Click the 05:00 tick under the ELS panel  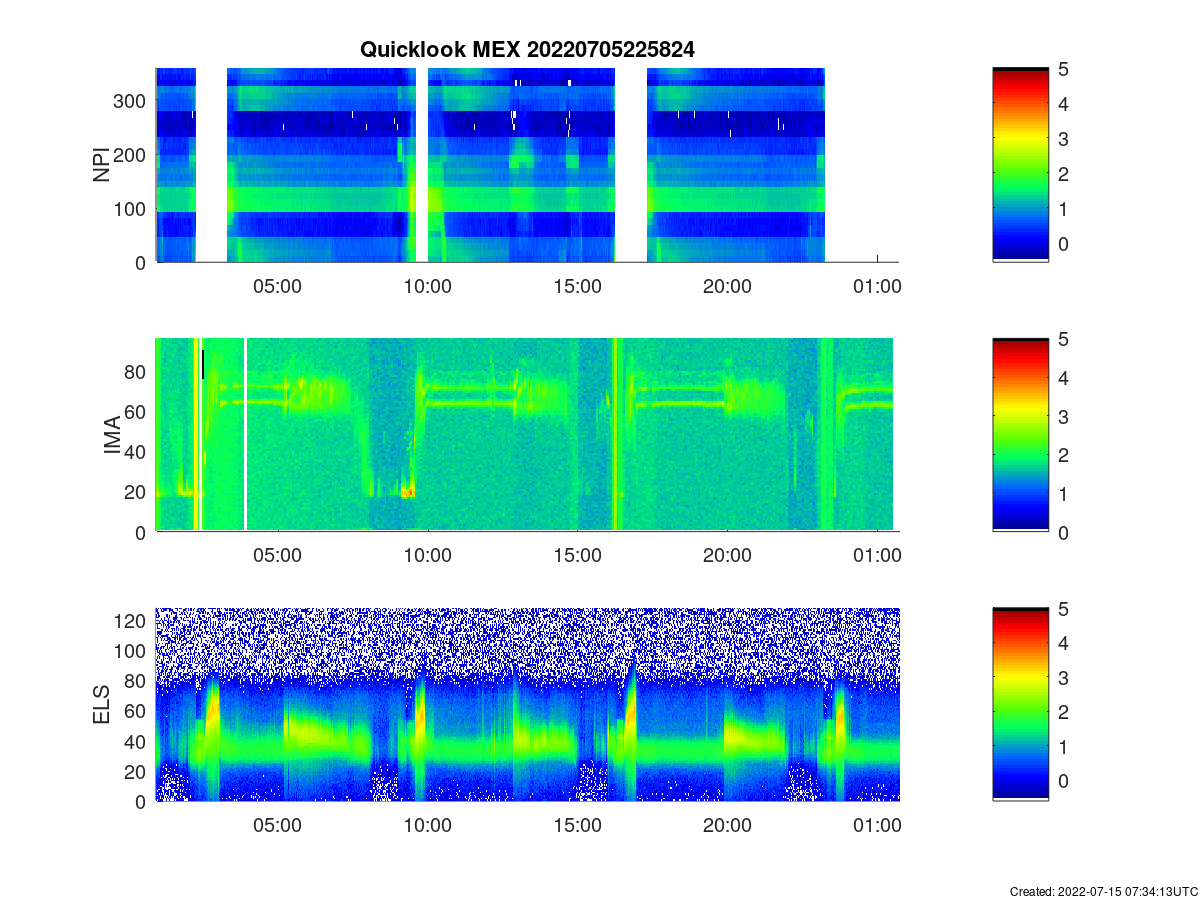277,826
